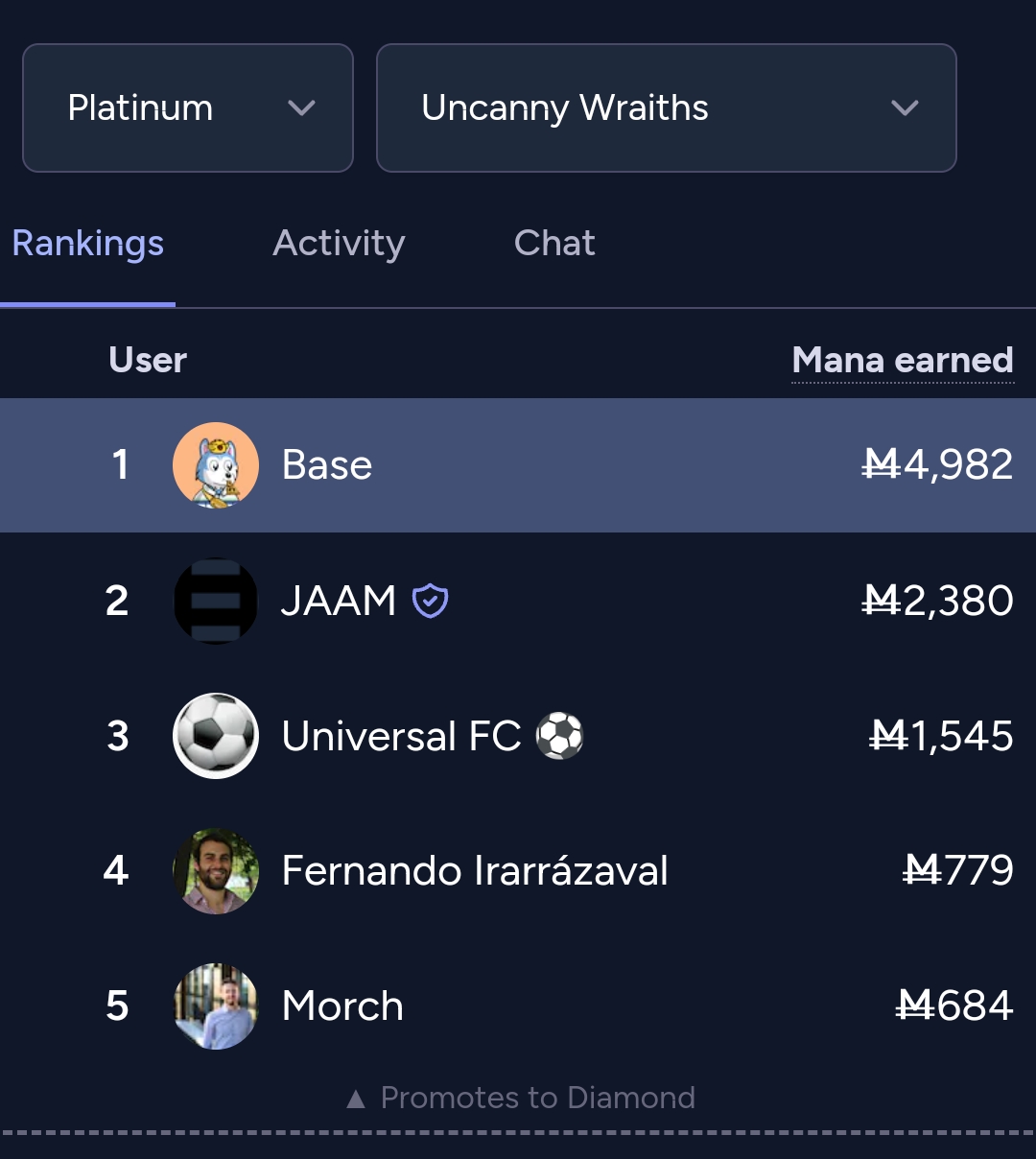Click the chevron in the Platinum dropdown
This screenshot has width=1036, height=1159.
(301, 107)
